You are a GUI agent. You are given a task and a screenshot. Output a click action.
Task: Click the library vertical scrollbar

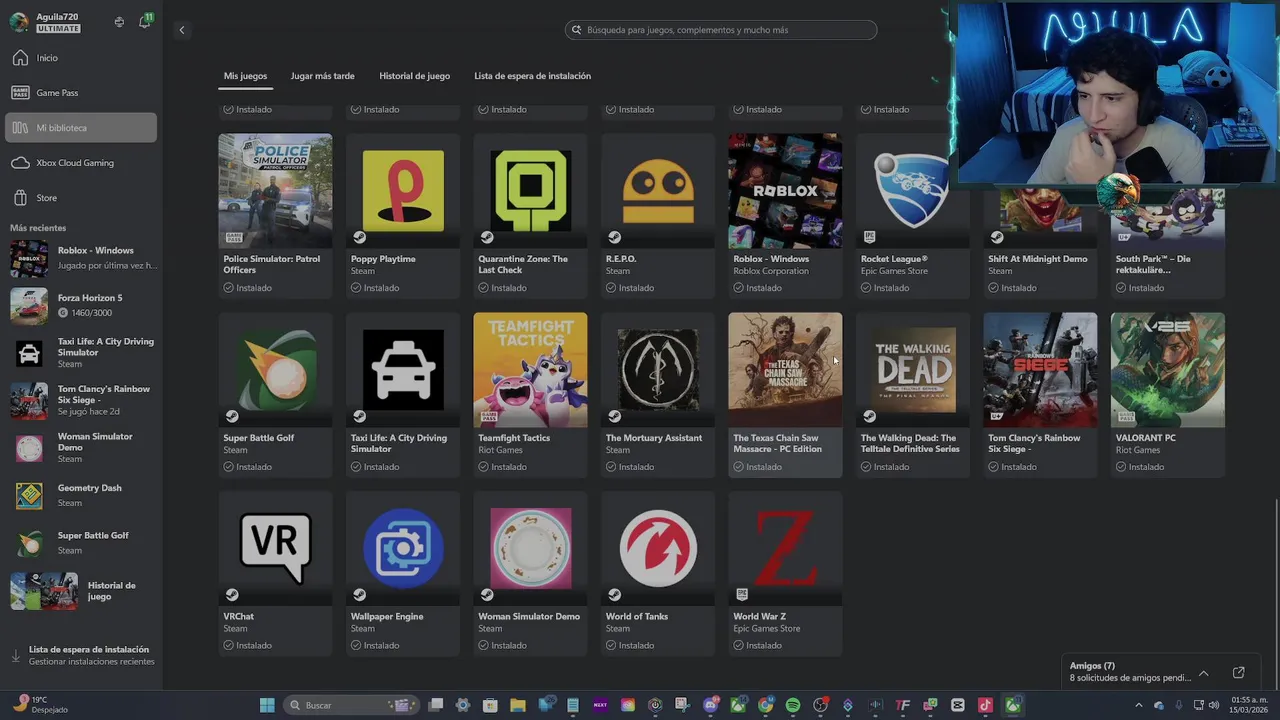pos(1275,590)
